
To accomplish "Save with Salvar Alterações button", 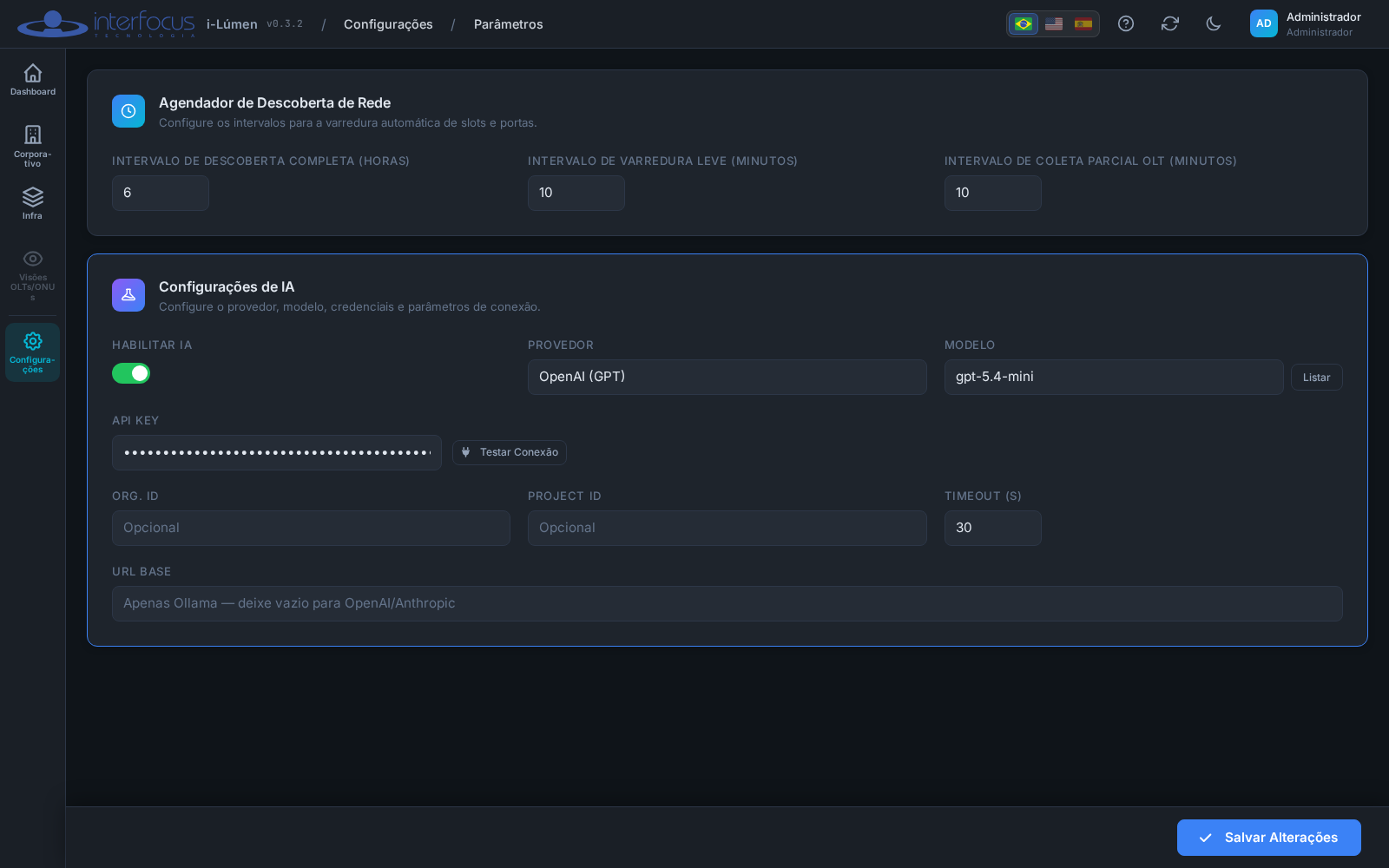I will pos(1269,838).
